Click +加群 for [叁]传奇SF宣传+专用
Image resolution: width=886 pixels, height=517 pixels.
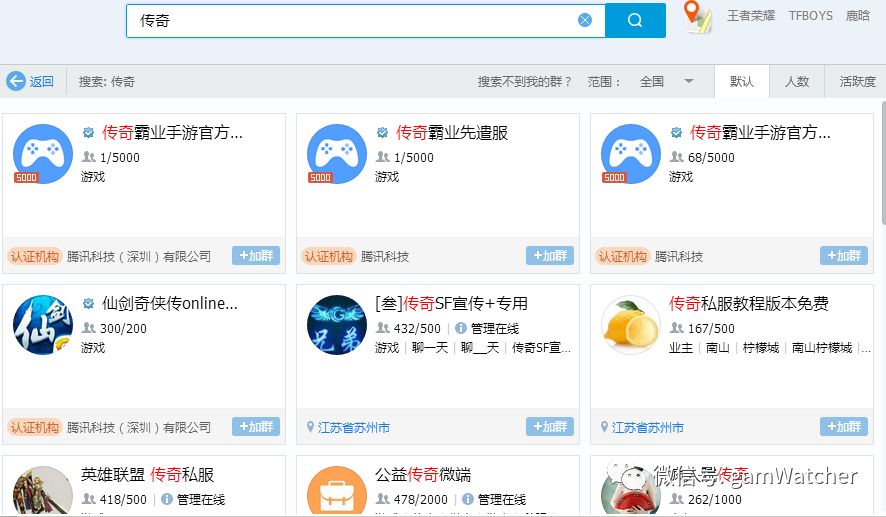550,427
